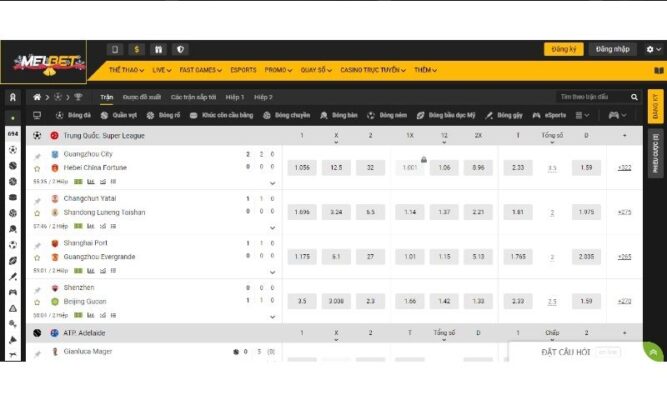
Task: Select Bóng bầu dục Mỹ filter
Action: [445, 115]
